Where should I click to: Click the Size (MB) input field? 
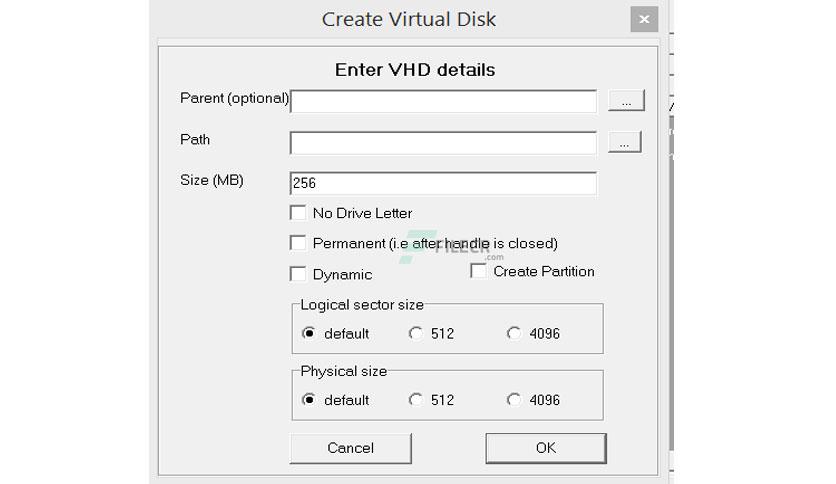(x=444, y=183)
